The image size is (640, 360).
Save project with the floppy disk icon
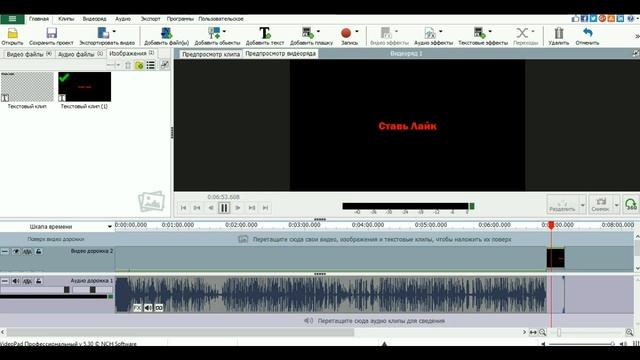coord(51,33)
